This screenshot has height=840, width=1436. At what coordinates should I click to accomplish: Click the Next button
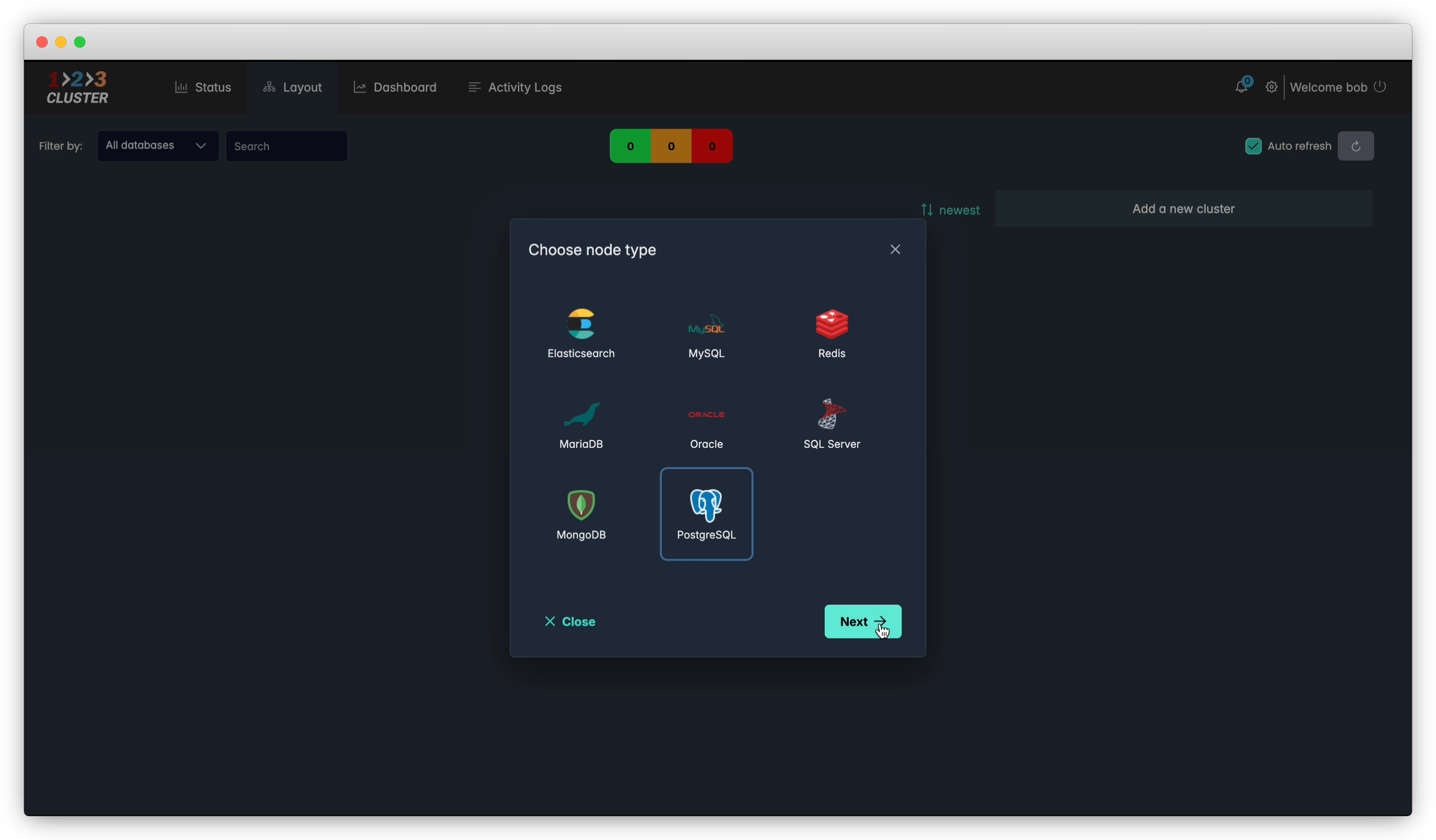(862, 622)
